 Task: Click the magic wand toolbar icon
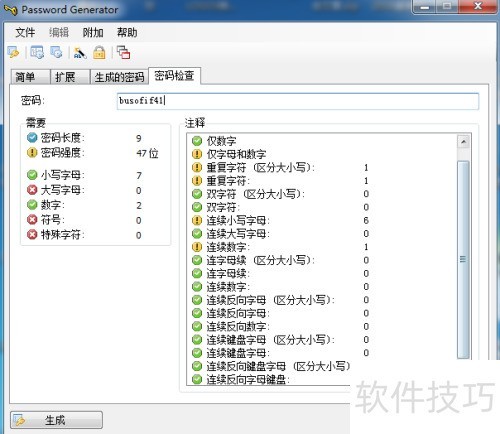point(80,53)
